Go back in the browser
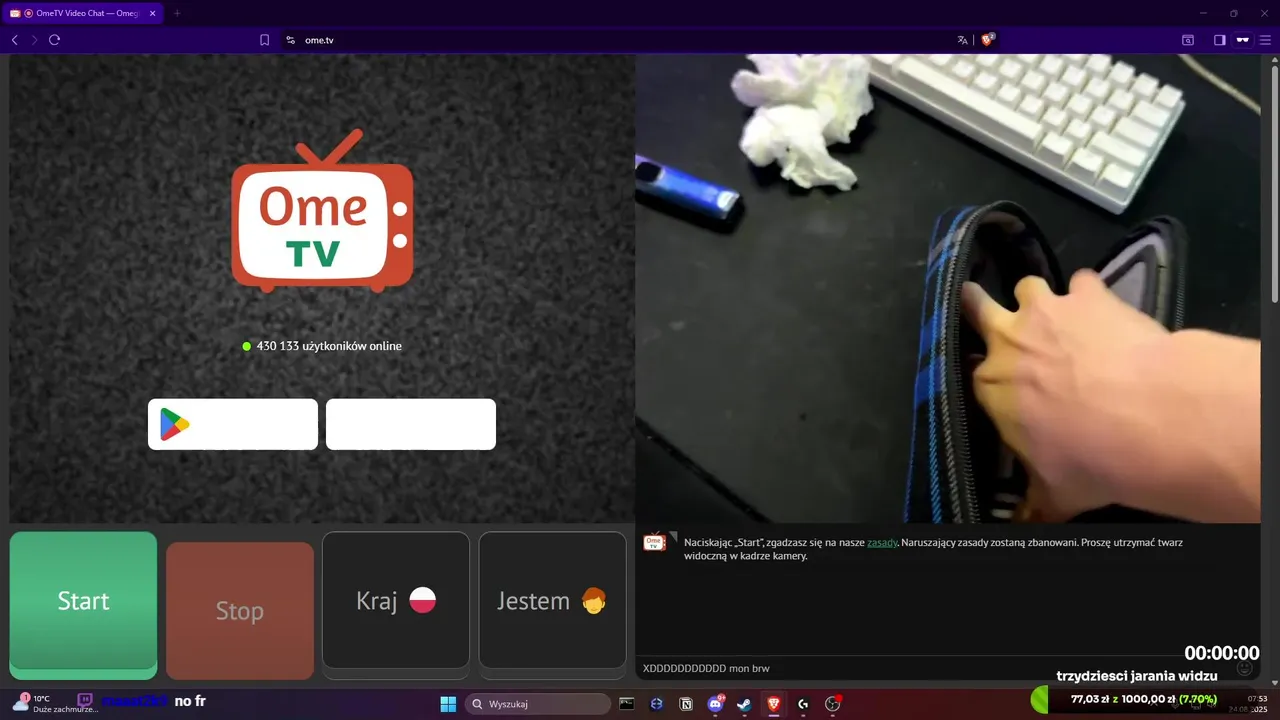This screenshot has height=720, width=1280. click(14, 40)
